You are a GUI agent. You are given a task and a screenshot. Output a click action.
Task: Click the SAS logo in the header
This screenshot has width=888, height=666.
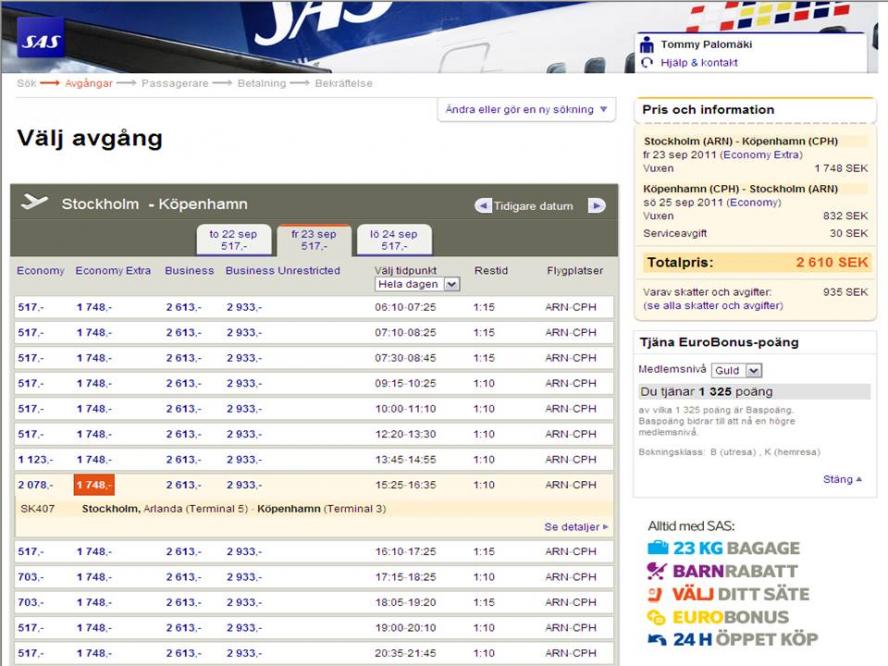40,38
